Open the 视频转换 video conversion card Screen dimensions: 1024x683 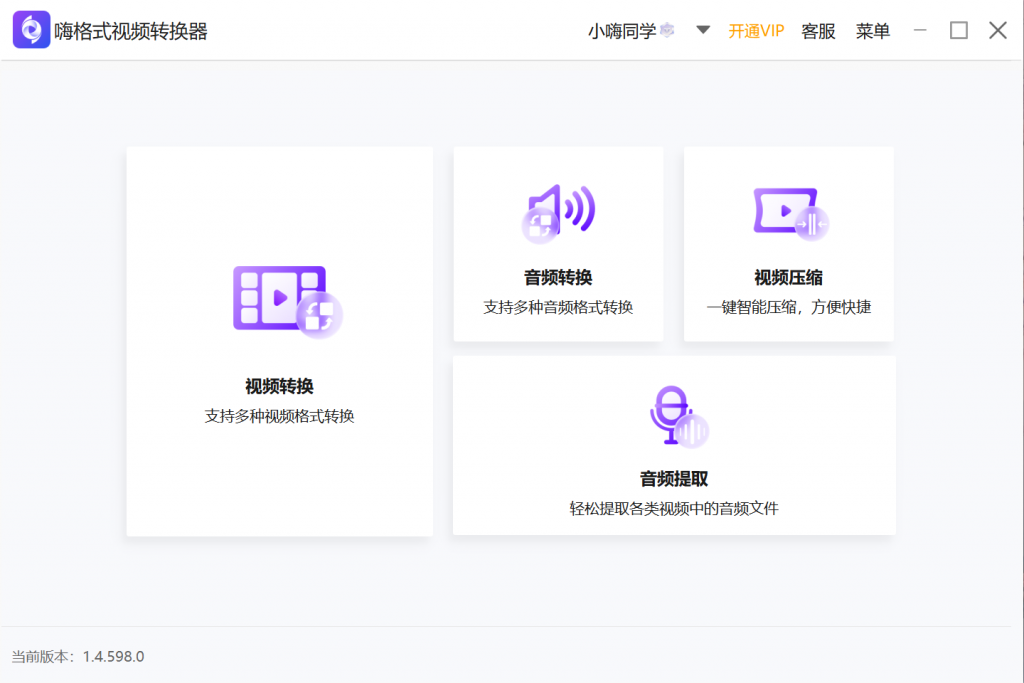click(279, 341)
